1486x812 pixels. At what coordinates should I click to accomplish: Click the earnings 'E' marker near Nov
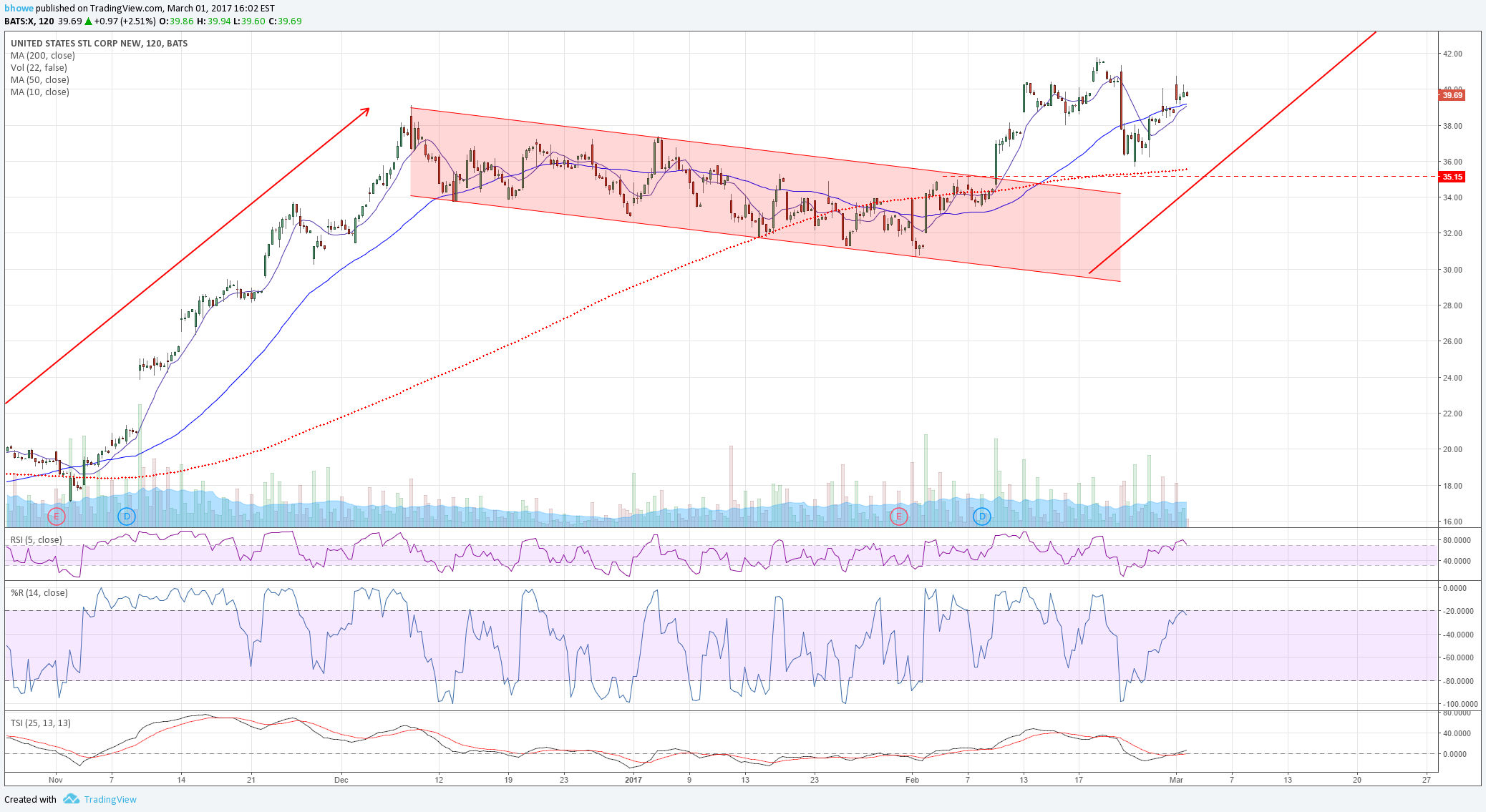click(57, 516)
